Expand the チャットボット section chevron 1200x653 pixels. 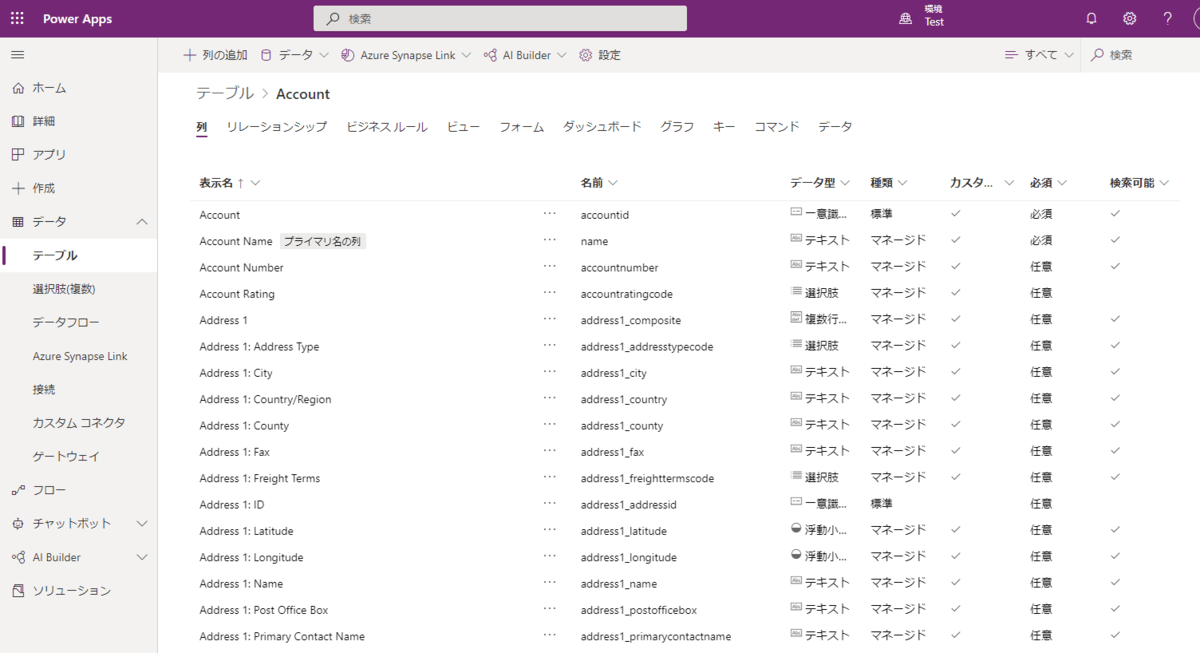[x=142, y=524]
